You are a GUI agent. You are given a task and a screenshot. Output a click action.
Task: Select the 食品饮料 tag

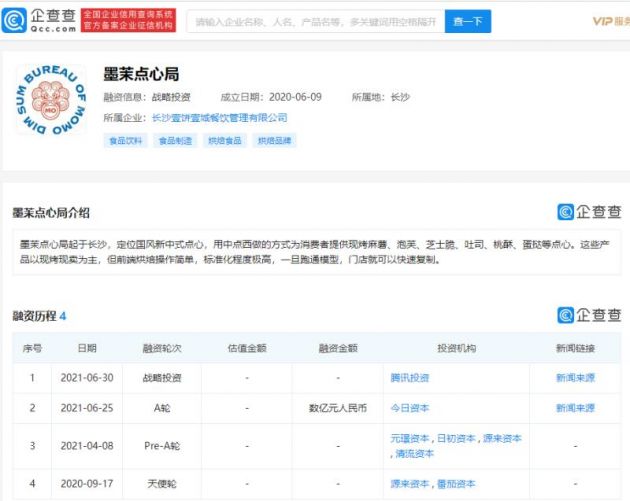coord(126,141)
